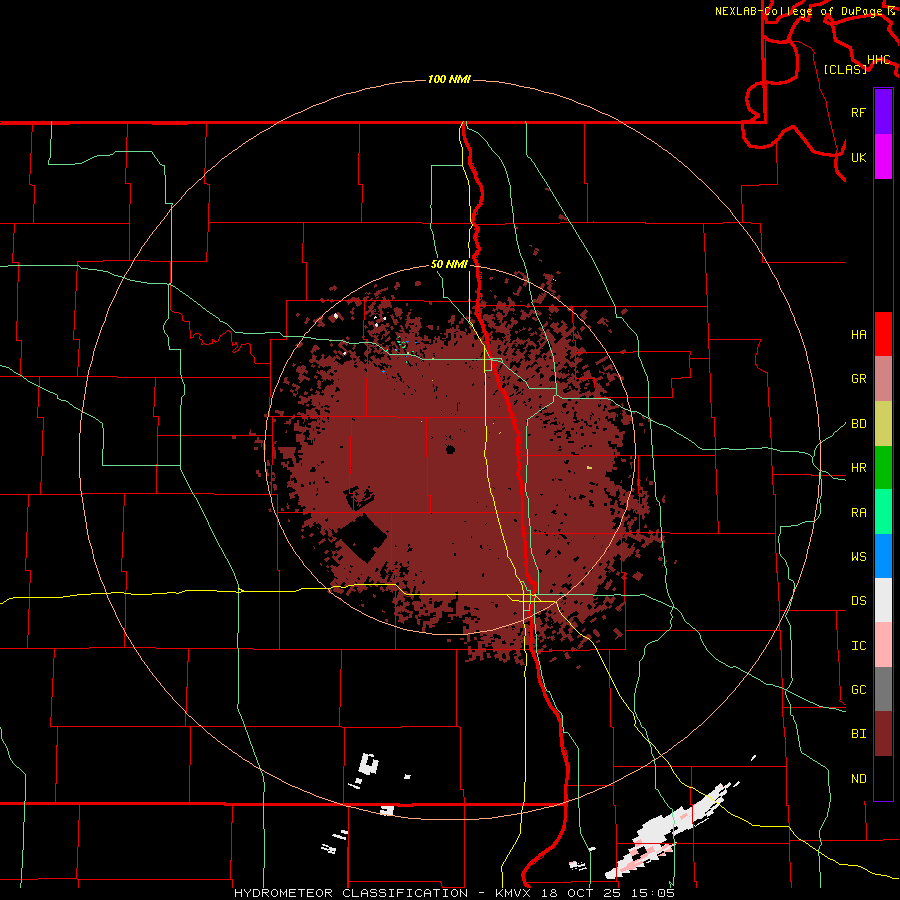Click the GR pinkish legend swatch
The height and width of the screenshot is (900, 900).
pyautogui.click(x=883, y=379)
